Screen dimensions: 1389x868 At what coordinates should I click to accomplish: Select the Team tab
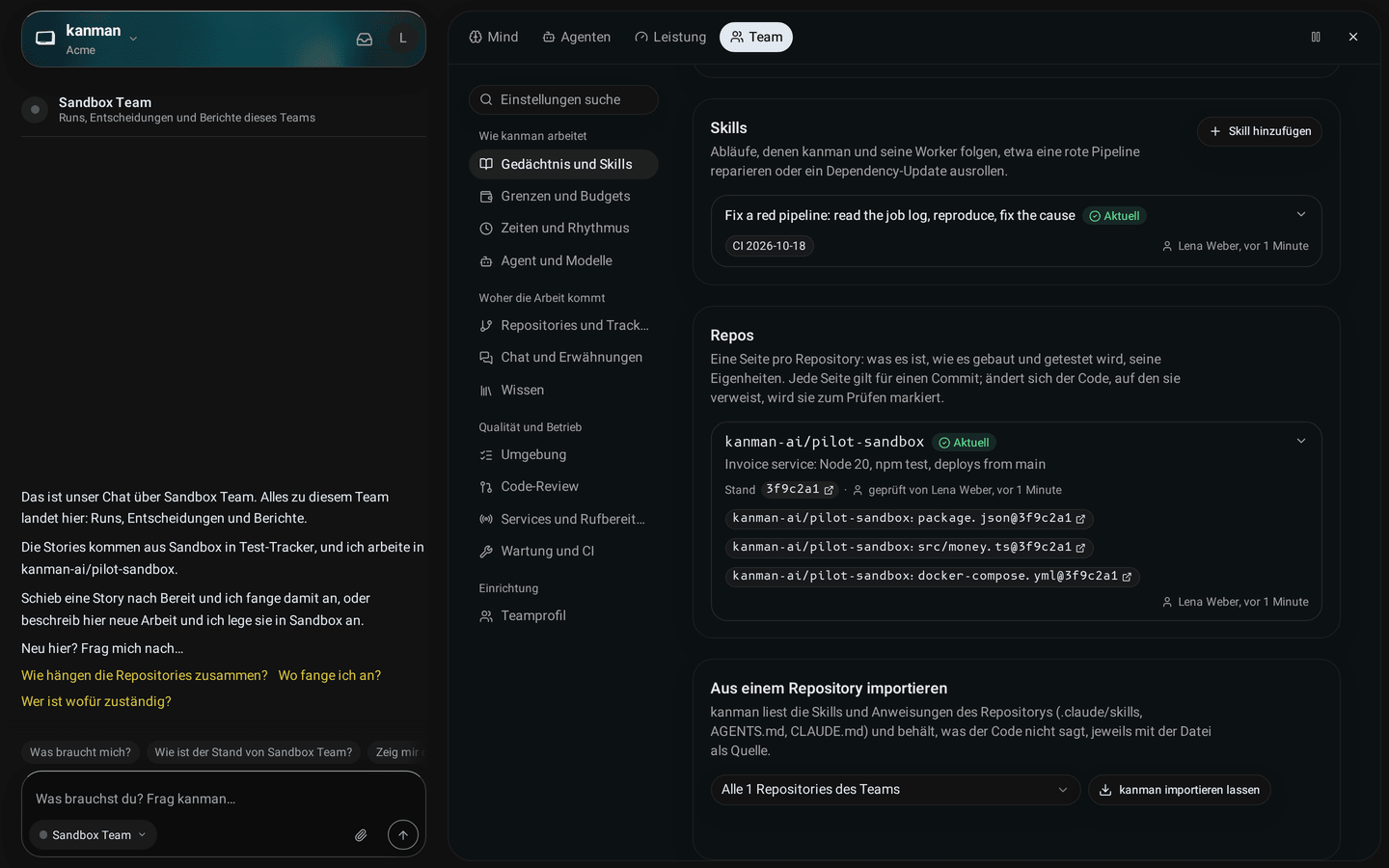click(x=756, y=38)
